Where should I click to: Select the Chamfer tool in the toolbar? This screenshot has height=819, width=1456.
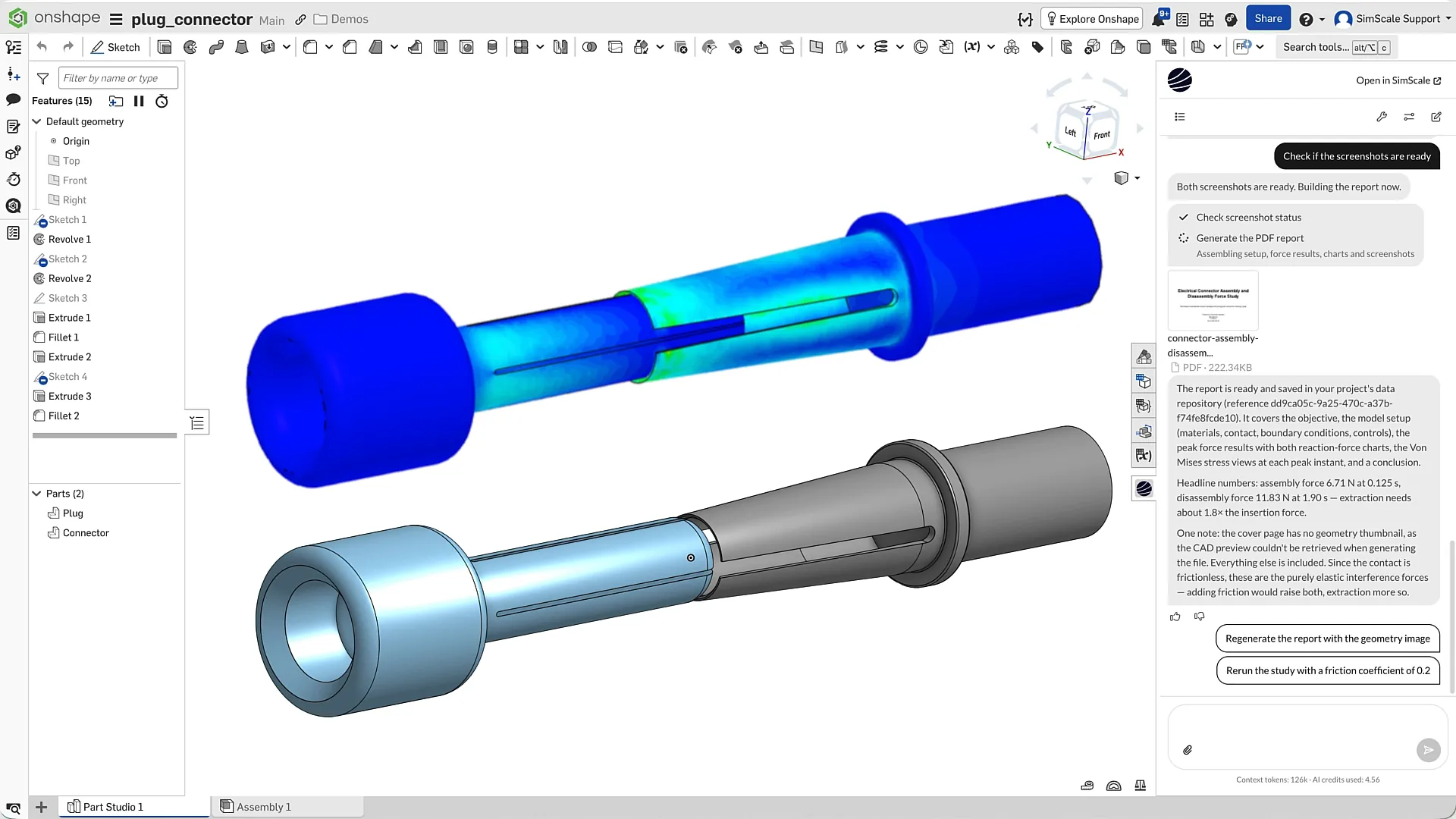(x=350, y=47)
